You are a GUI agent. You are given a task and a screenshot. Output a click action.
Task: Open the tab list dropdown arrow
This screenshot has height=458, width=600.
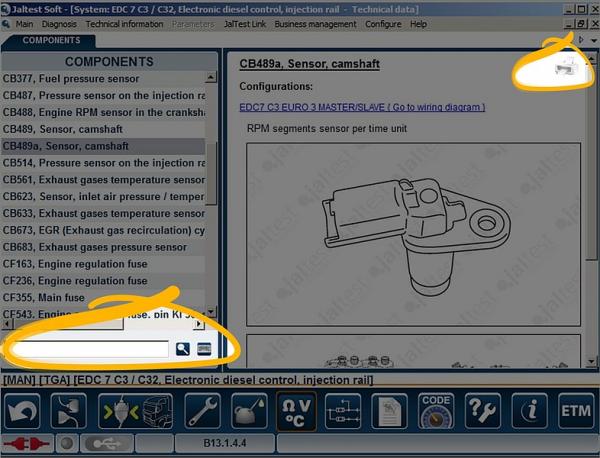click(593, 40)
